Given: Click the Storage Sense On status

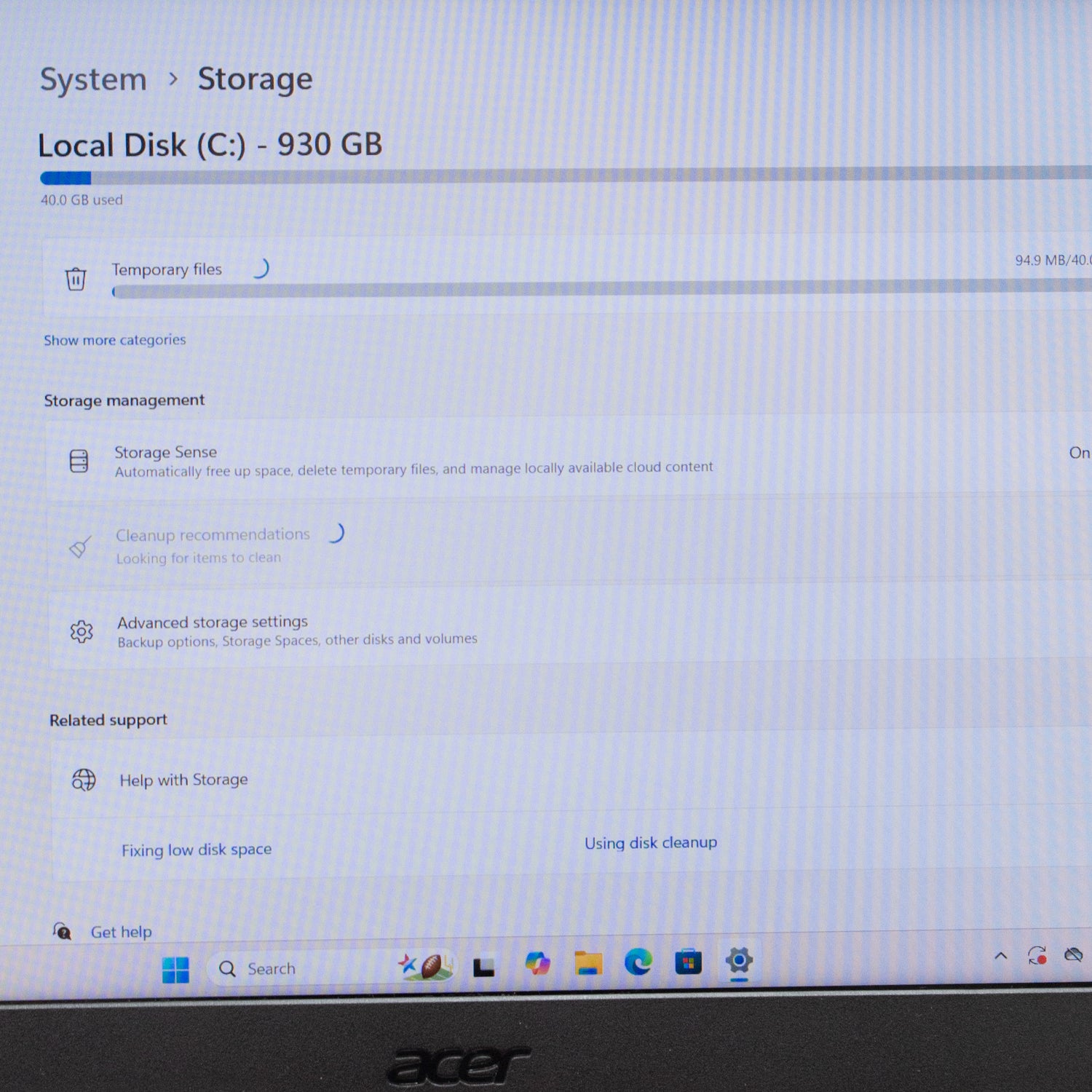Looking at the screenshot, I should click(1080, 453).
